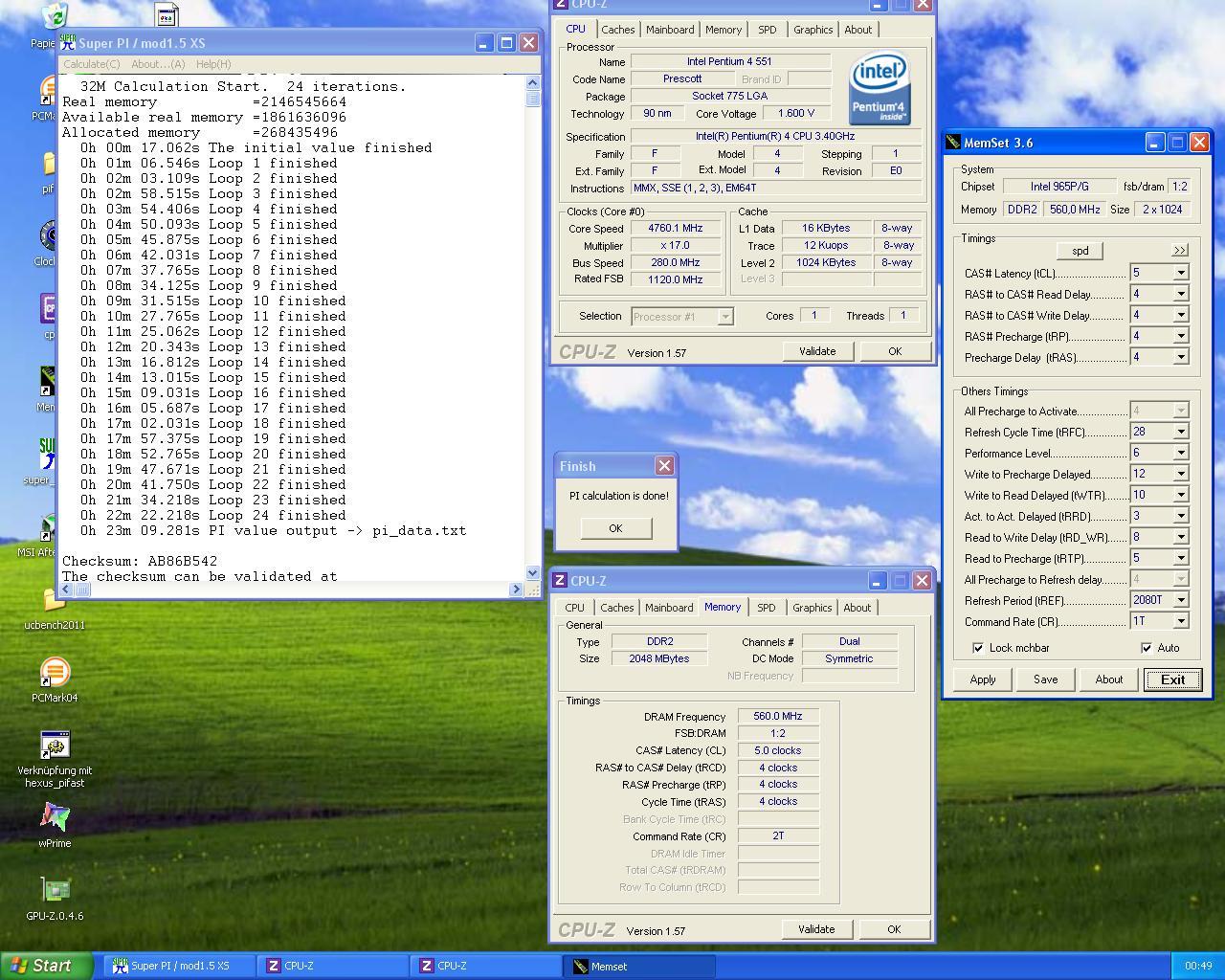The height and width of the screenshot is (980, 1225).
Task: Click the spd button in MemSet
Action: click(x=1080, y=251)
